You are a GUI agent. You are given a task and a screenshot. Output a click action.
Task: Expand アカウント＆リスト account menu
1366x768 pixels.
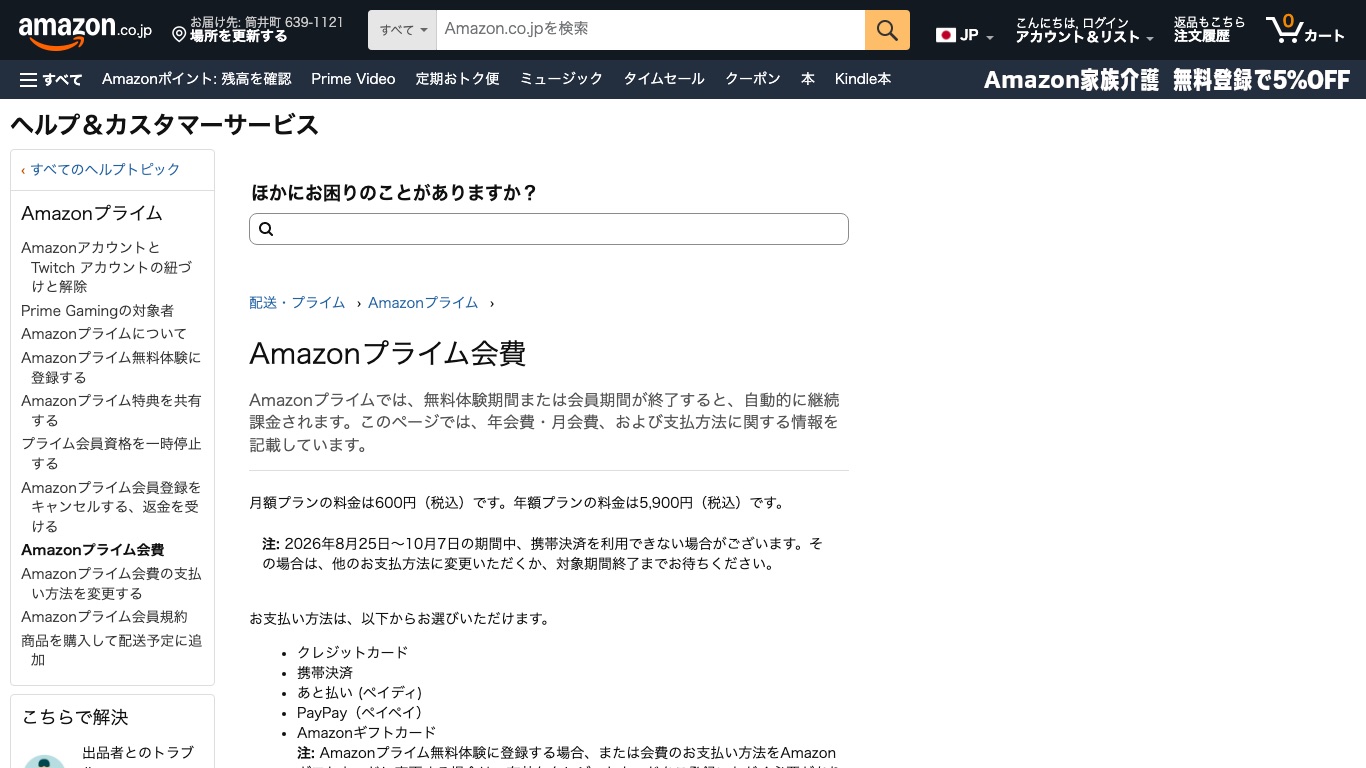pos(1084,30)
